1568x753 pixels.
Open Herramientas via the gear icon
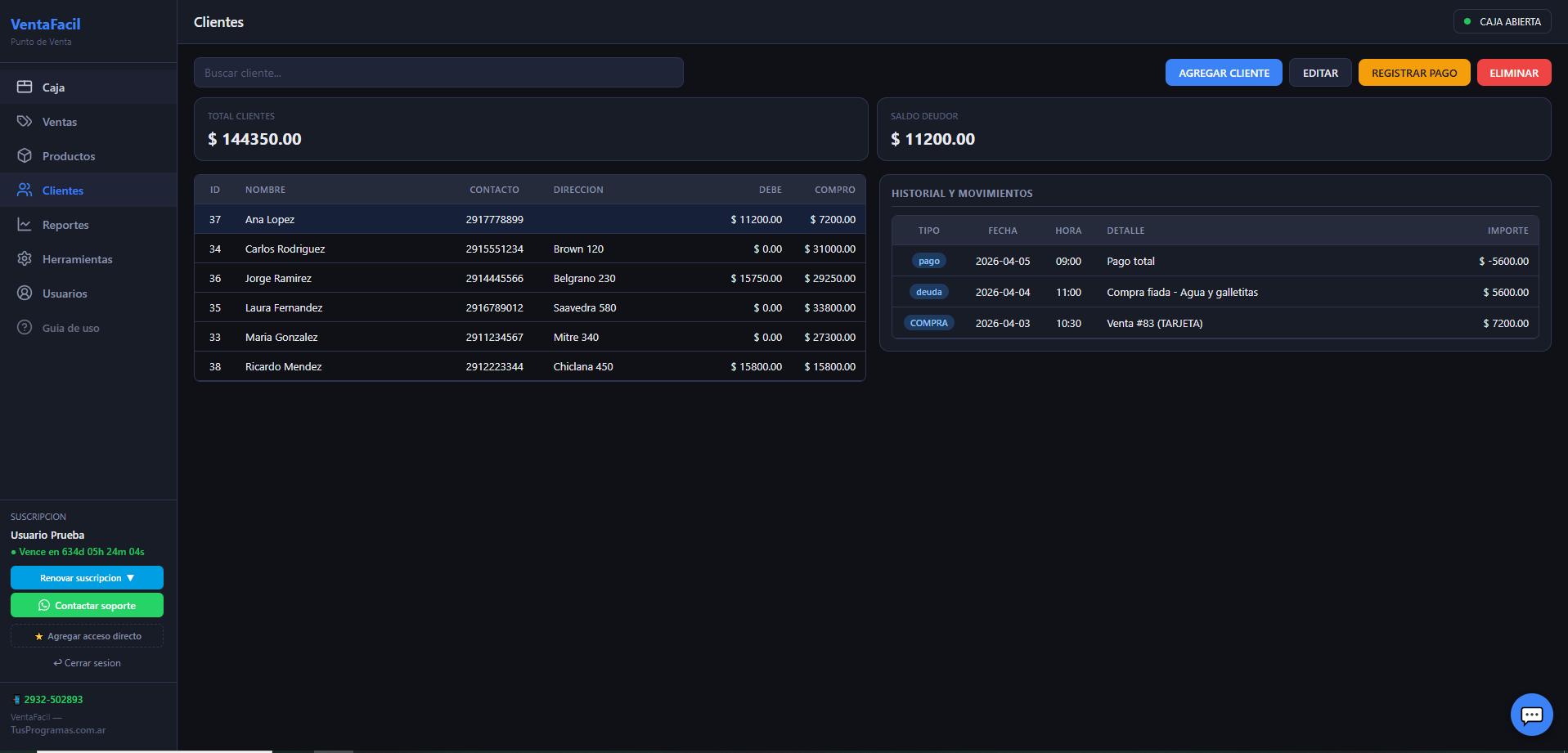click(x=25, y=258)
